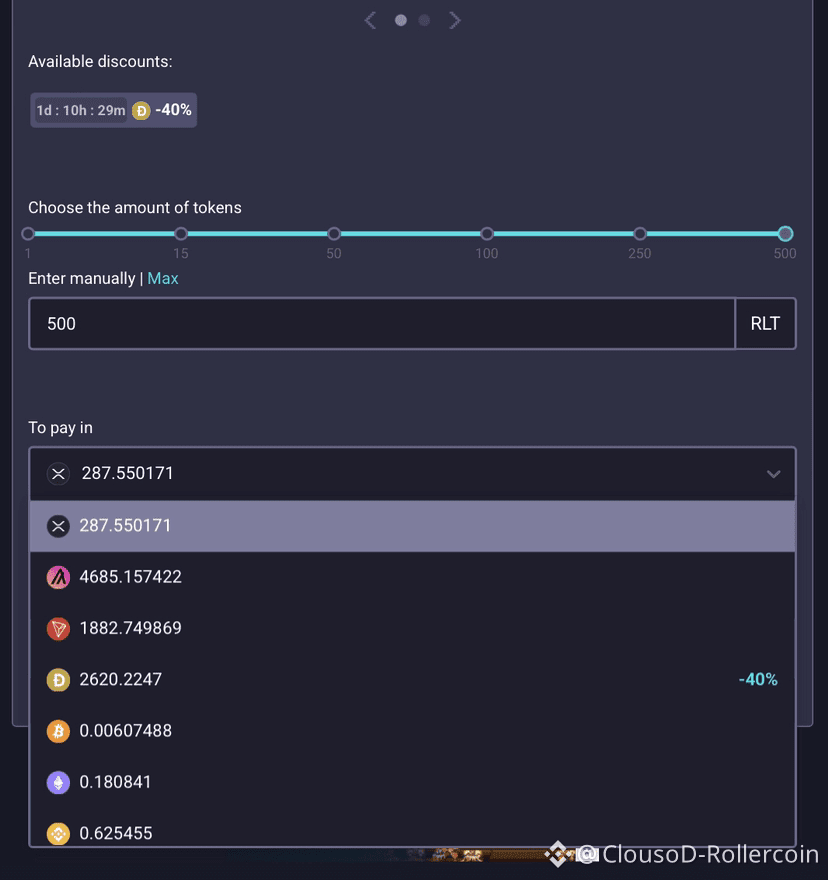Click the Max link
Viewport: 828px width, 880px height.
pos(163,278)
